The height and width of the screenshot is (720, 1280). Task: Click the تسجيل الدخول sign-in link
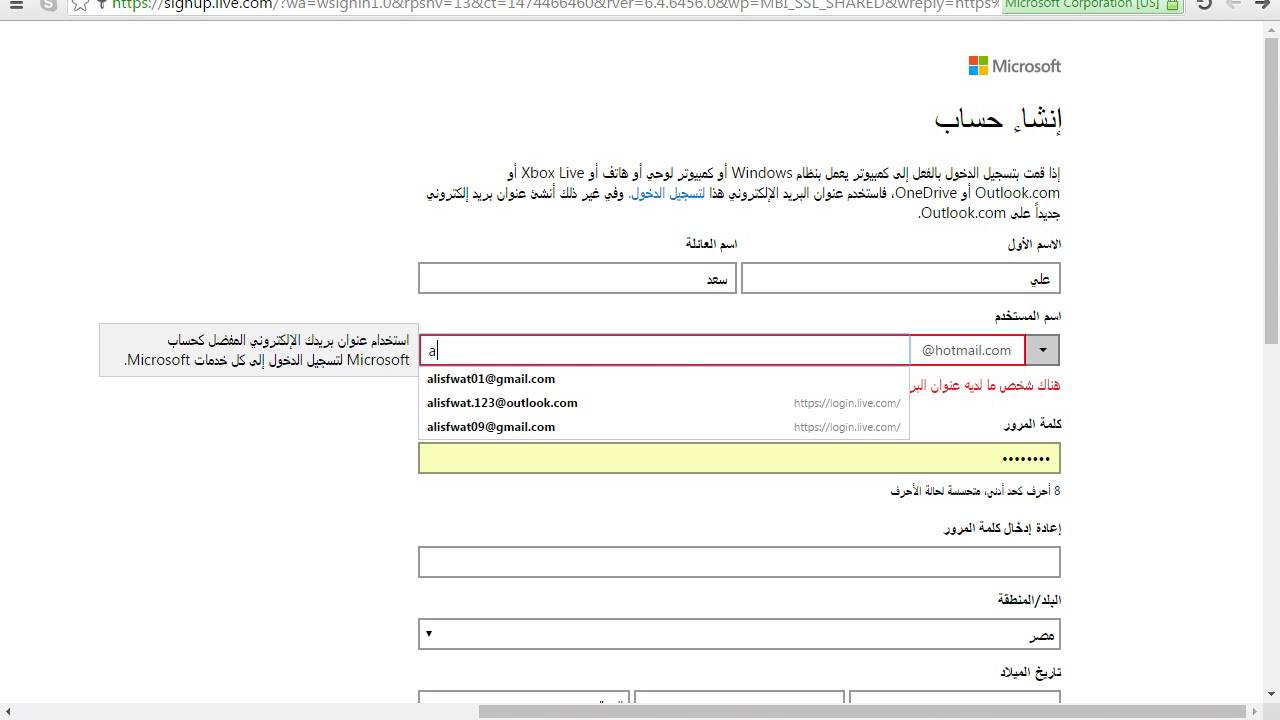(x=667, y=193)
